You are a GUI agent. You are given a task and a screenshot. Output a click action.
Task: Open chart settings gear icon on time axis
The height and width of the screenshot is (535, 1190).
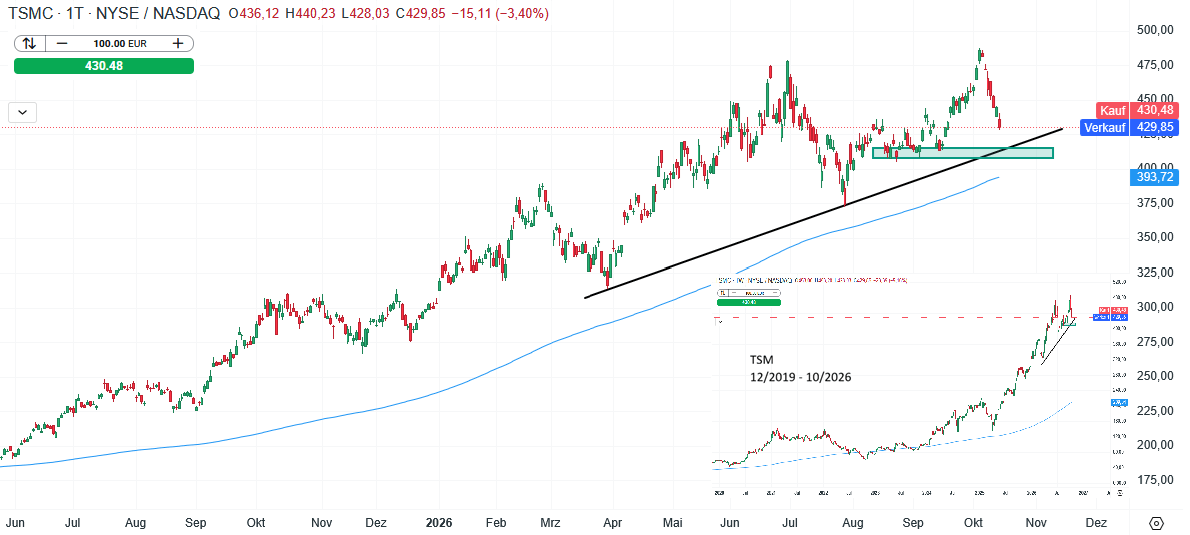[1157, 523]
